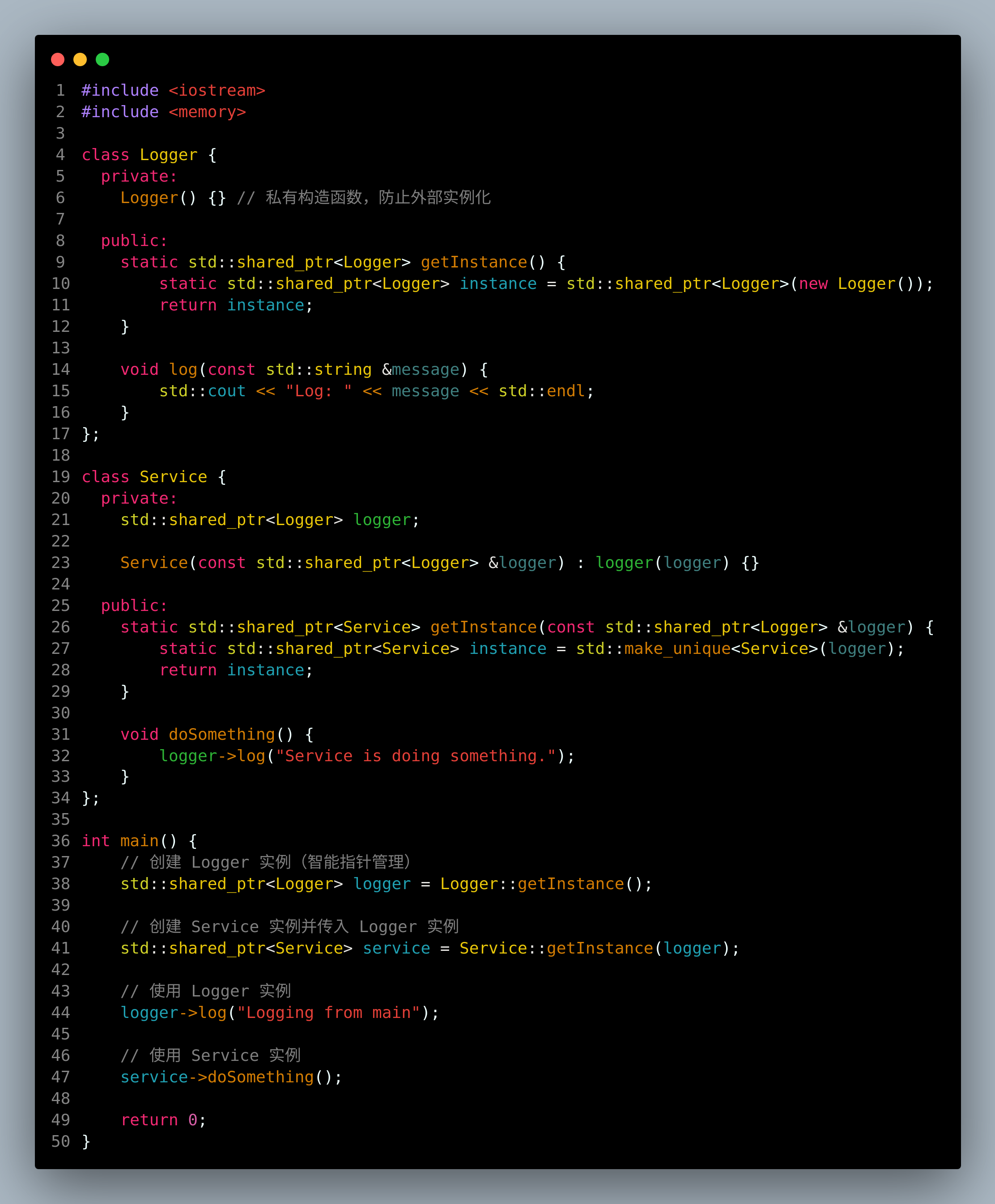The image size is (995, 1204).
Task: Click 'void log' on line 14
Action: pyautogui.click(x=159, y=369)
